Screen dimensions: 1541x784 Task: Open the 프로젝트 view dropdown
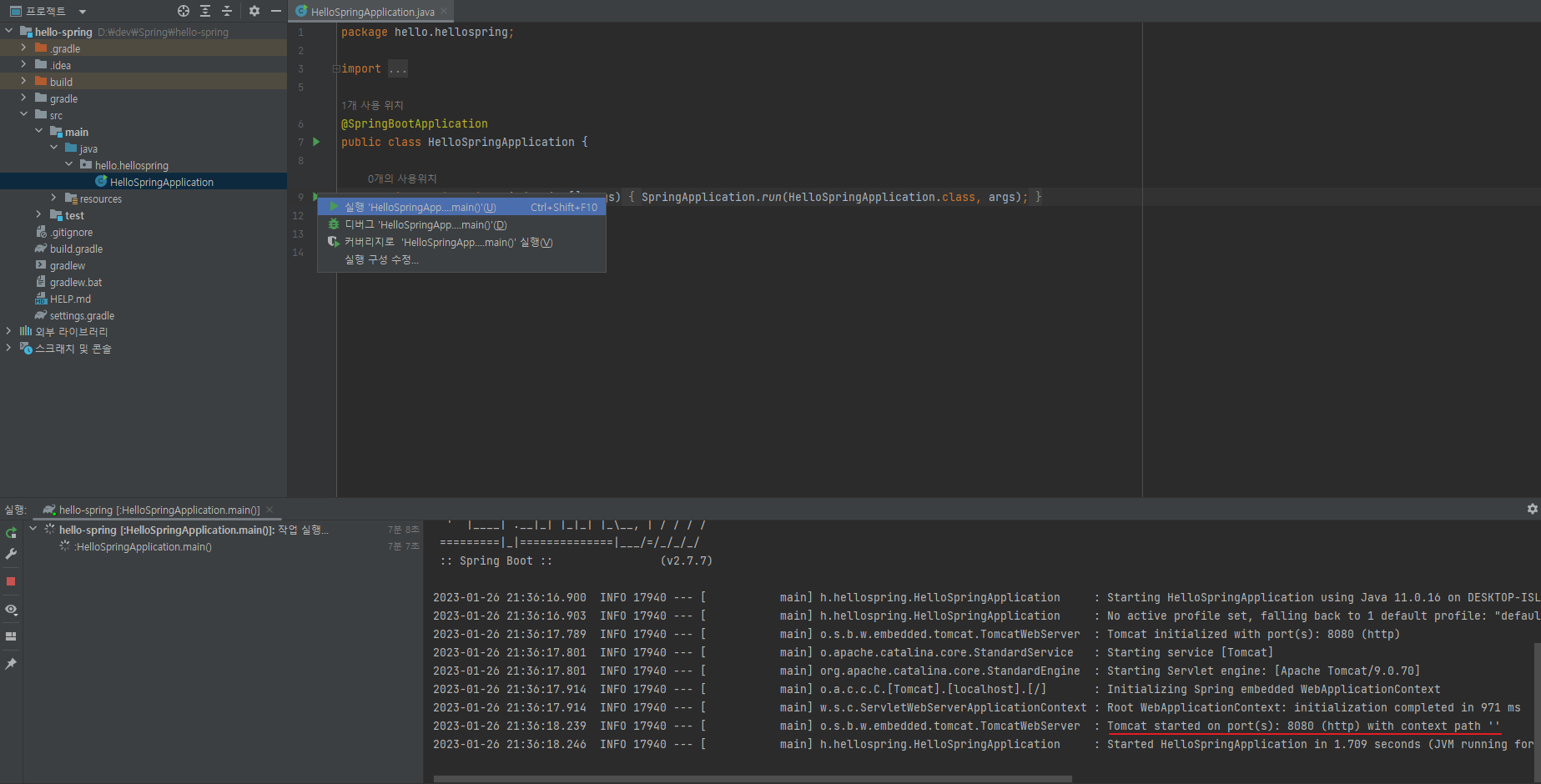83,12
